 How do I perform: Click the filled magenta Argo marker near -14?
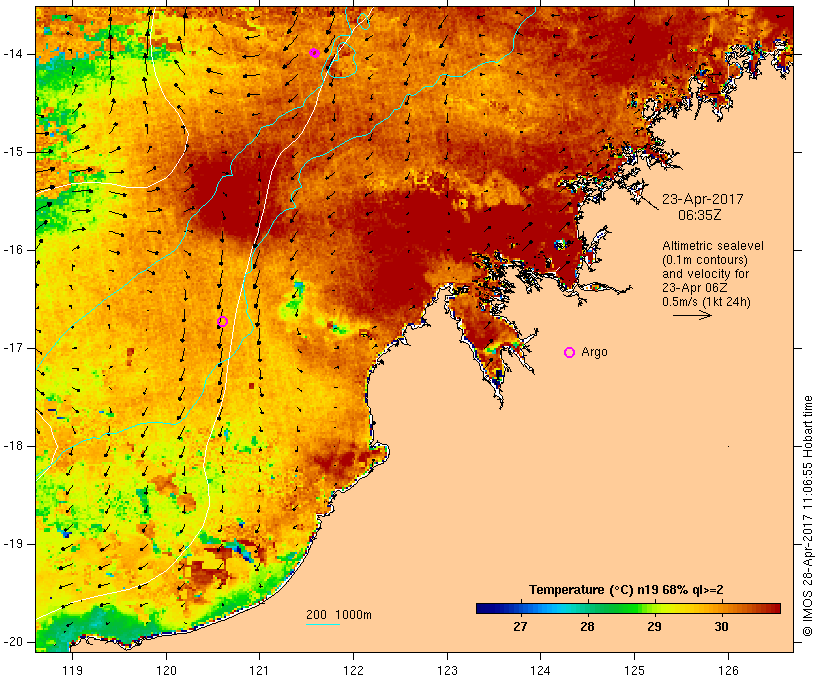coord(314,53)
